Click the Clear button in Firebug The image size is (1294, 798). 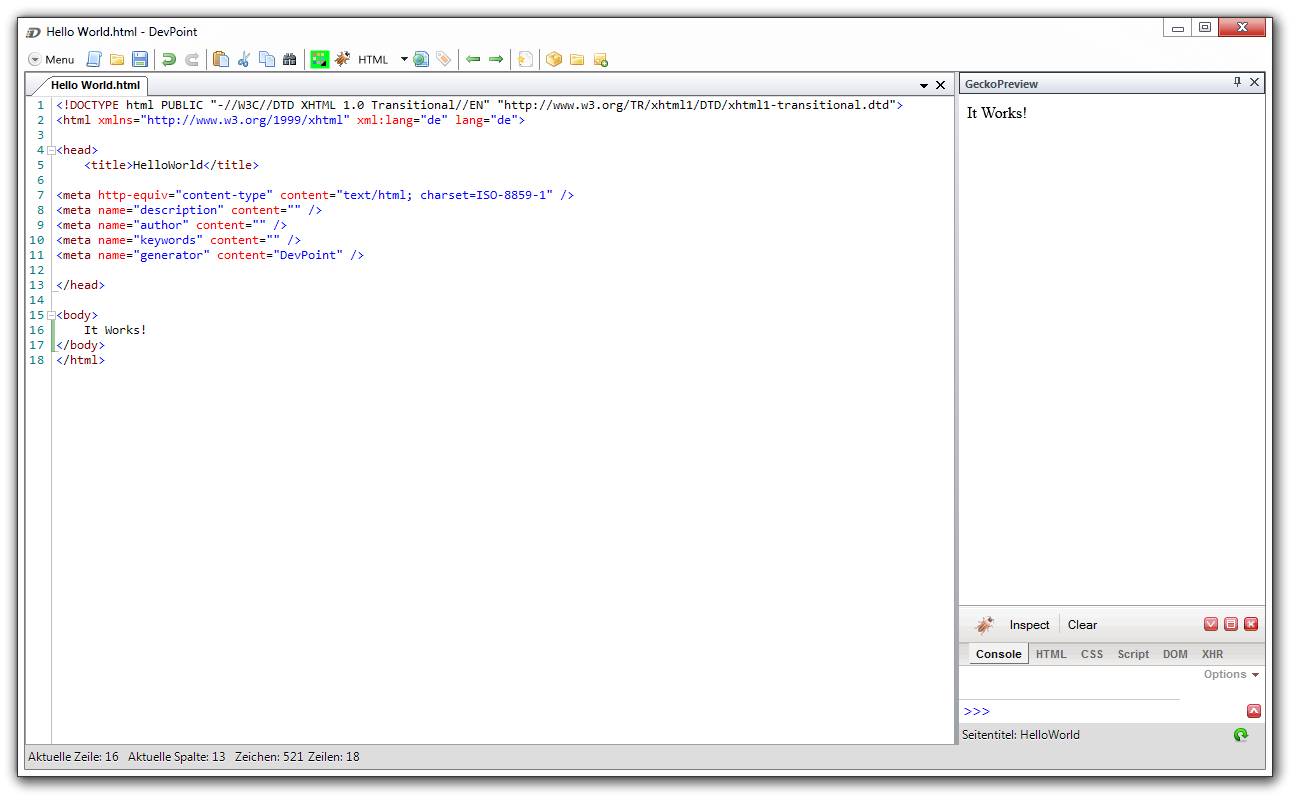tap(1082, 625)
